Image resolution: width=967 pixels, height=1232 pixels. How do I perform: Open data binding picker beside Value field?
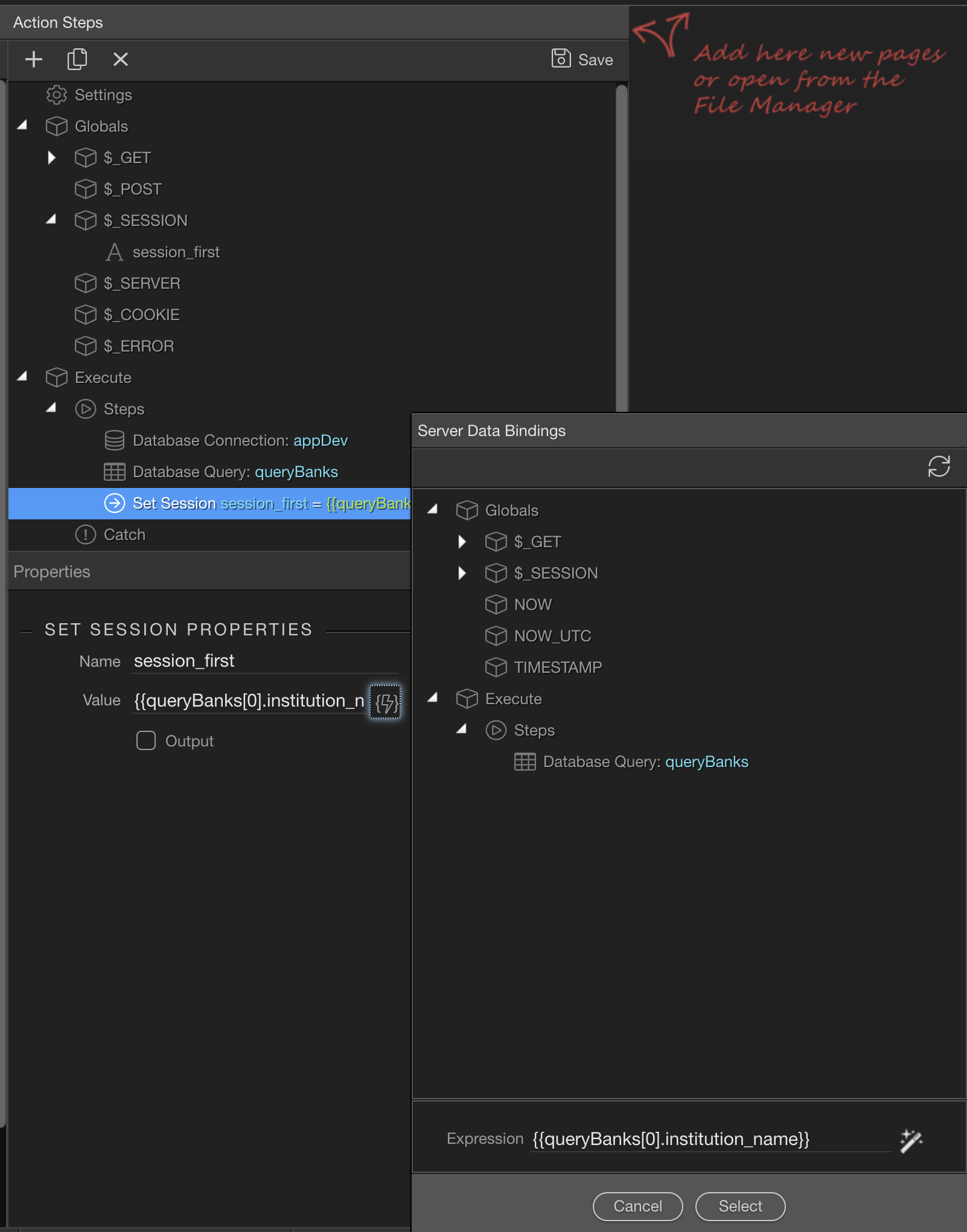(385, 702)
